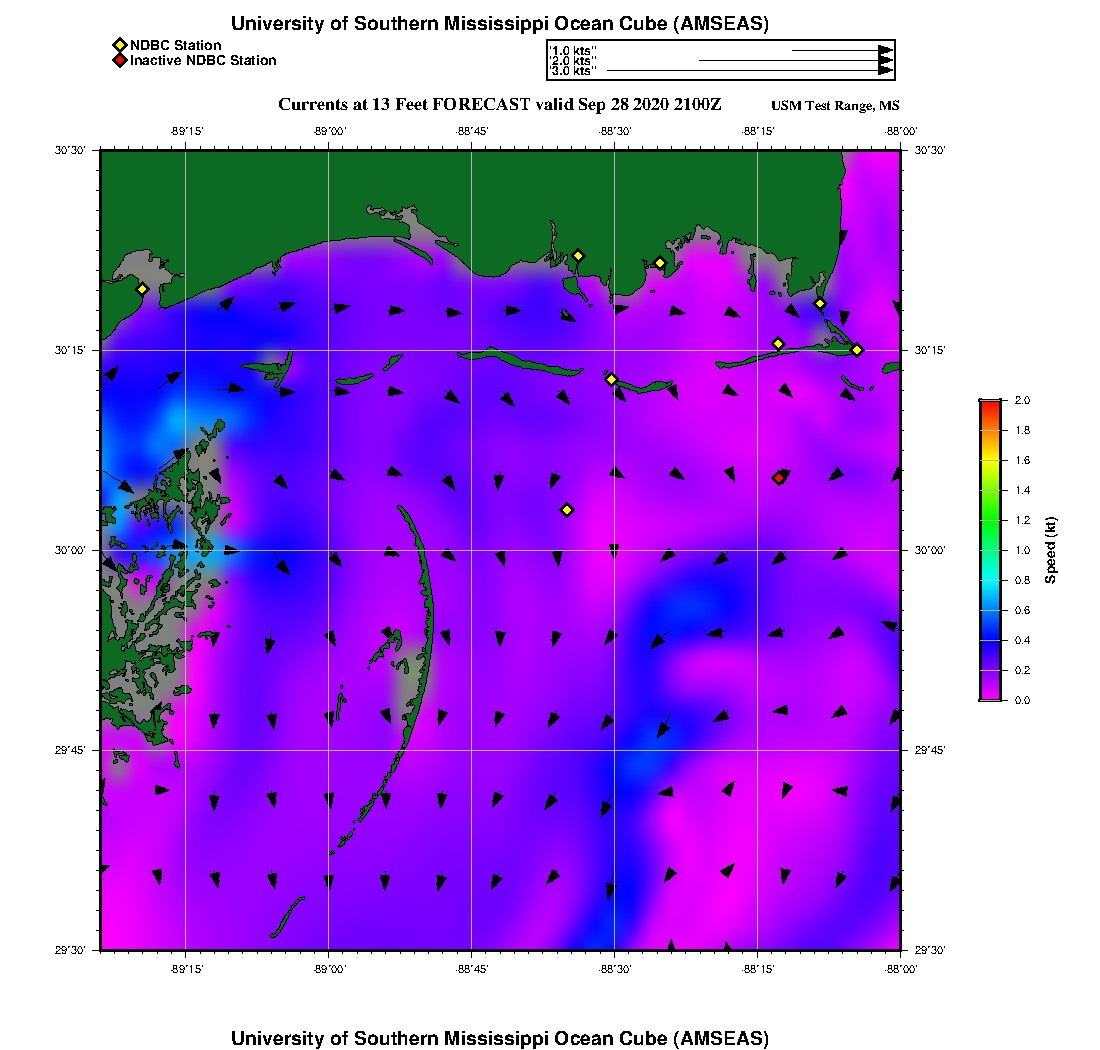1100x1050 pixels.
Task: Click the 'NDBC Station' legend text
Action: [x=176, y=45]
